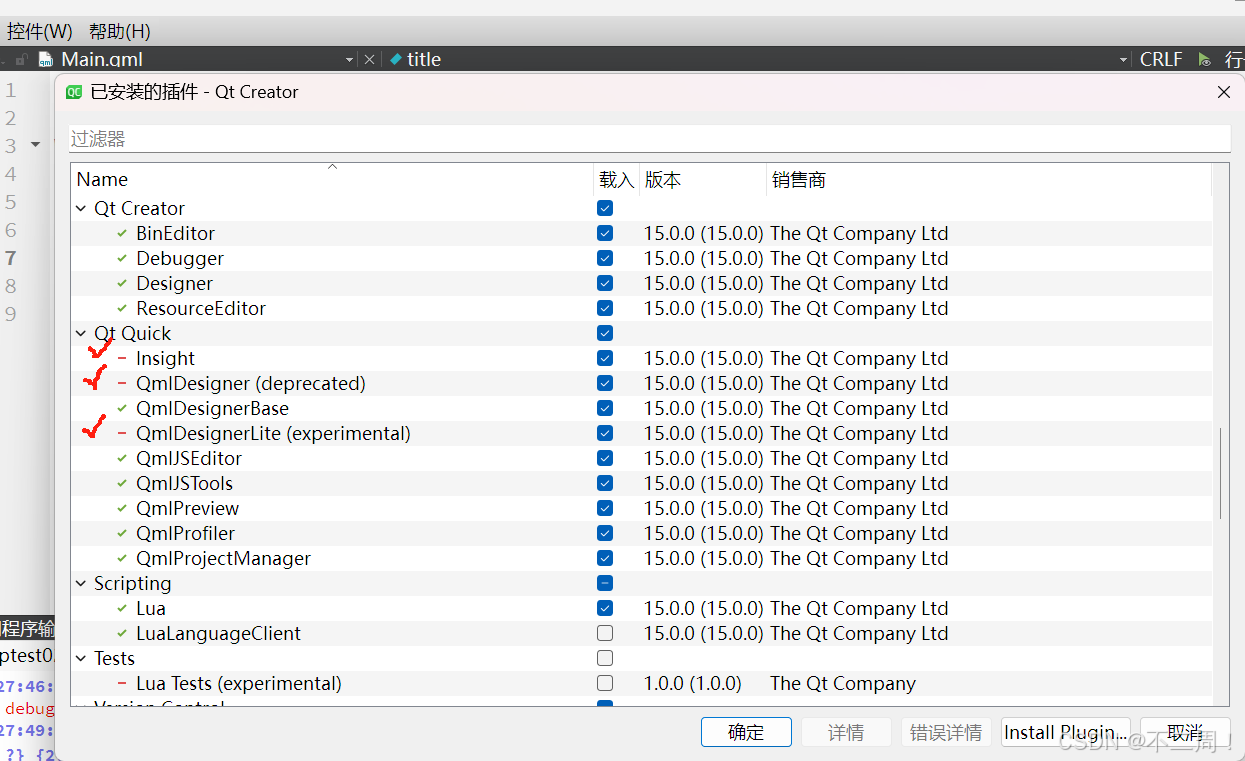Click the QML file icon beside Main.qml

point(45,60)
